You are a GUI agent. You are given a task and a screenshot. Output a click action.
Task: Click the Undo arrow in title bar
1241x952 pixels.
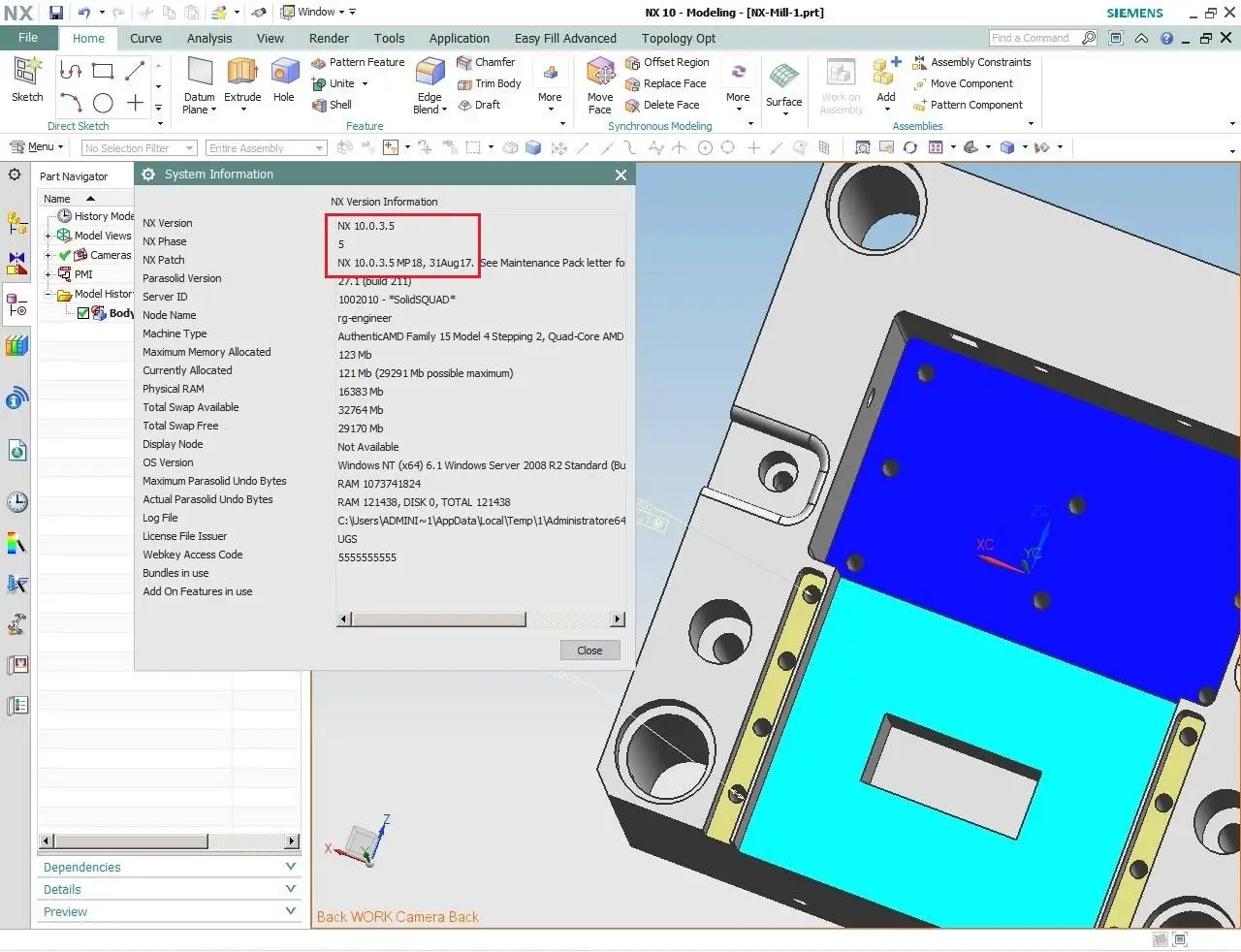coord(83,13)
